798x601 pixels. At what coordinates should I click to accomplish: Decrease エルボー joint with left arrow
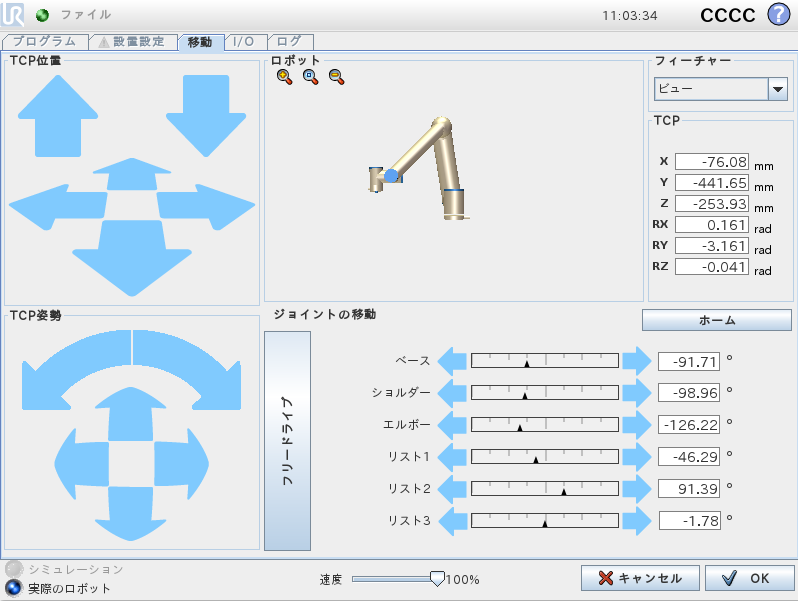tap(452, 425)
